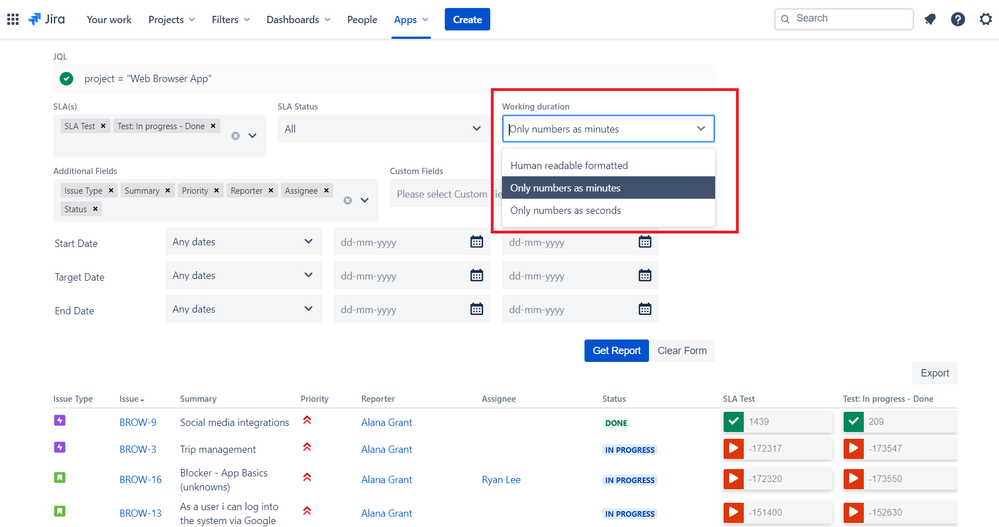Open the app switcher grid icon

coord(13,19)
